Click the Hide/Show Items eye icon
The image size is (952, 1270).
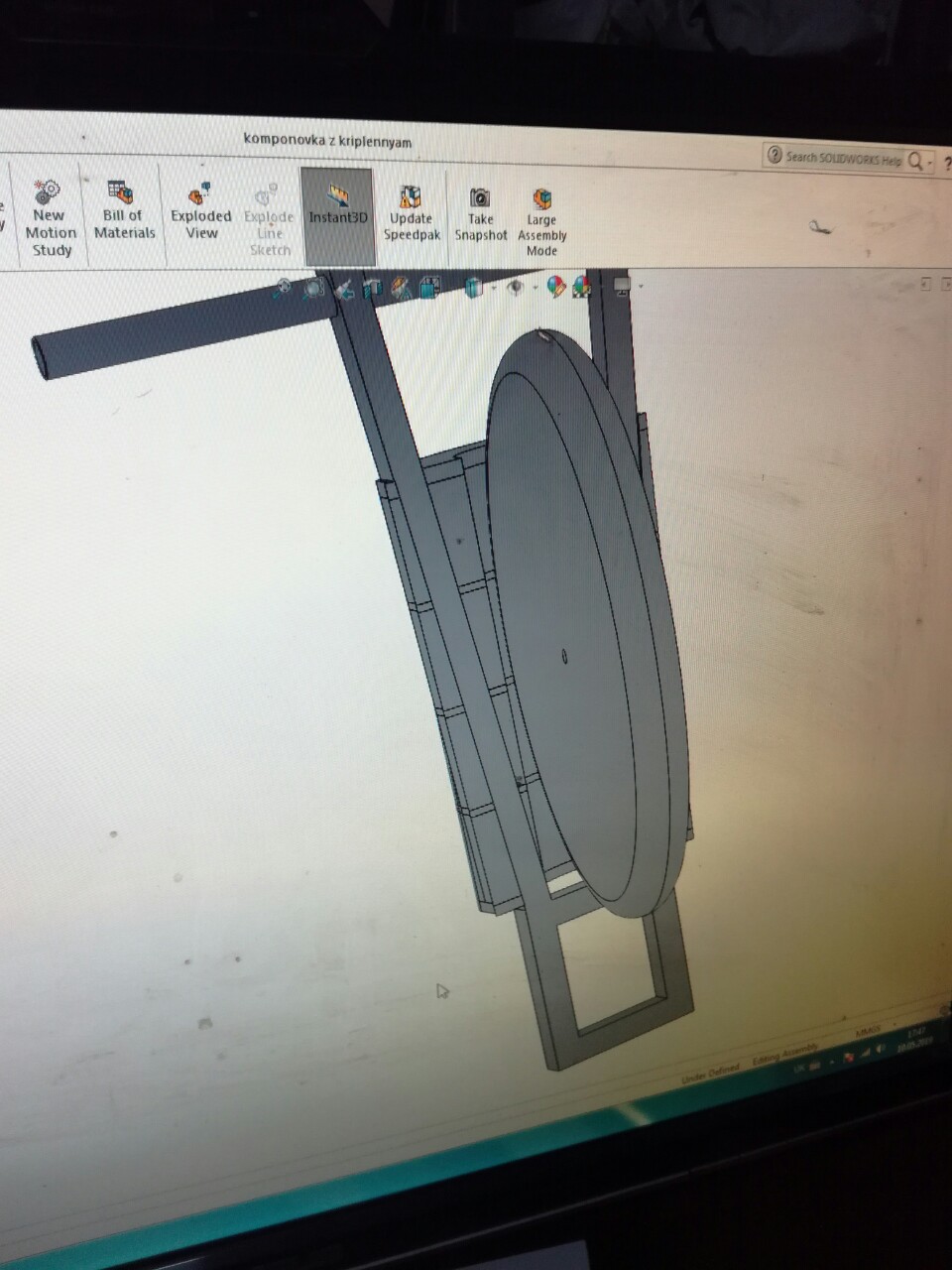516,288
